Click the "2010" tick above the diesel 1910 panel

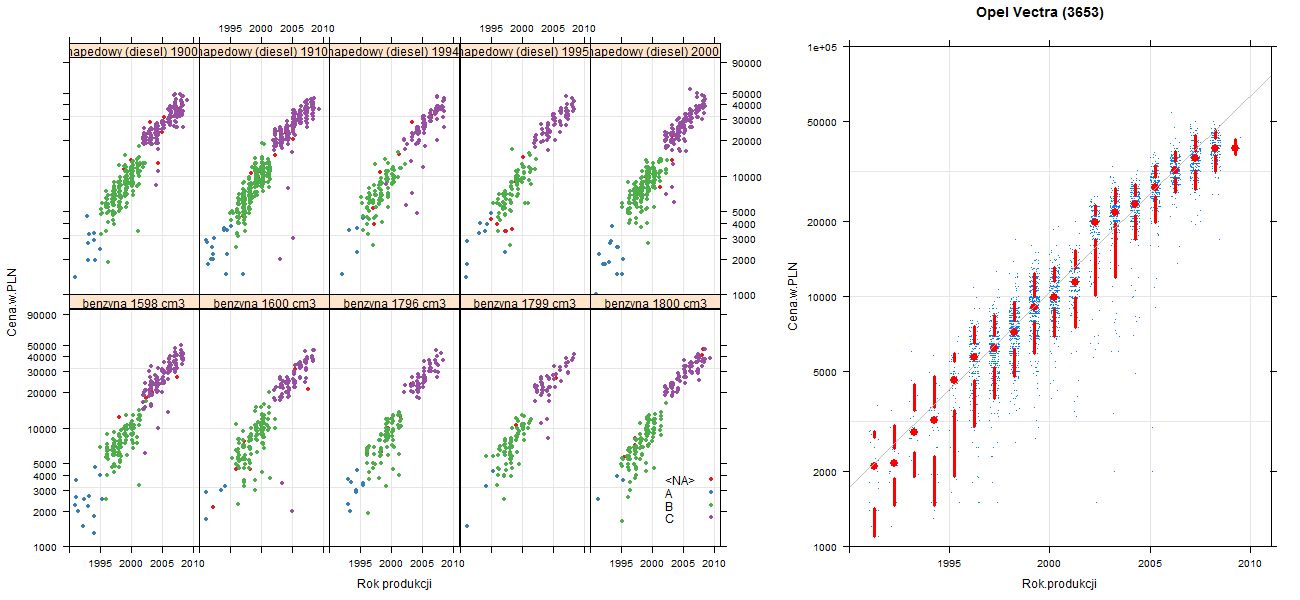tap(322, 30)
